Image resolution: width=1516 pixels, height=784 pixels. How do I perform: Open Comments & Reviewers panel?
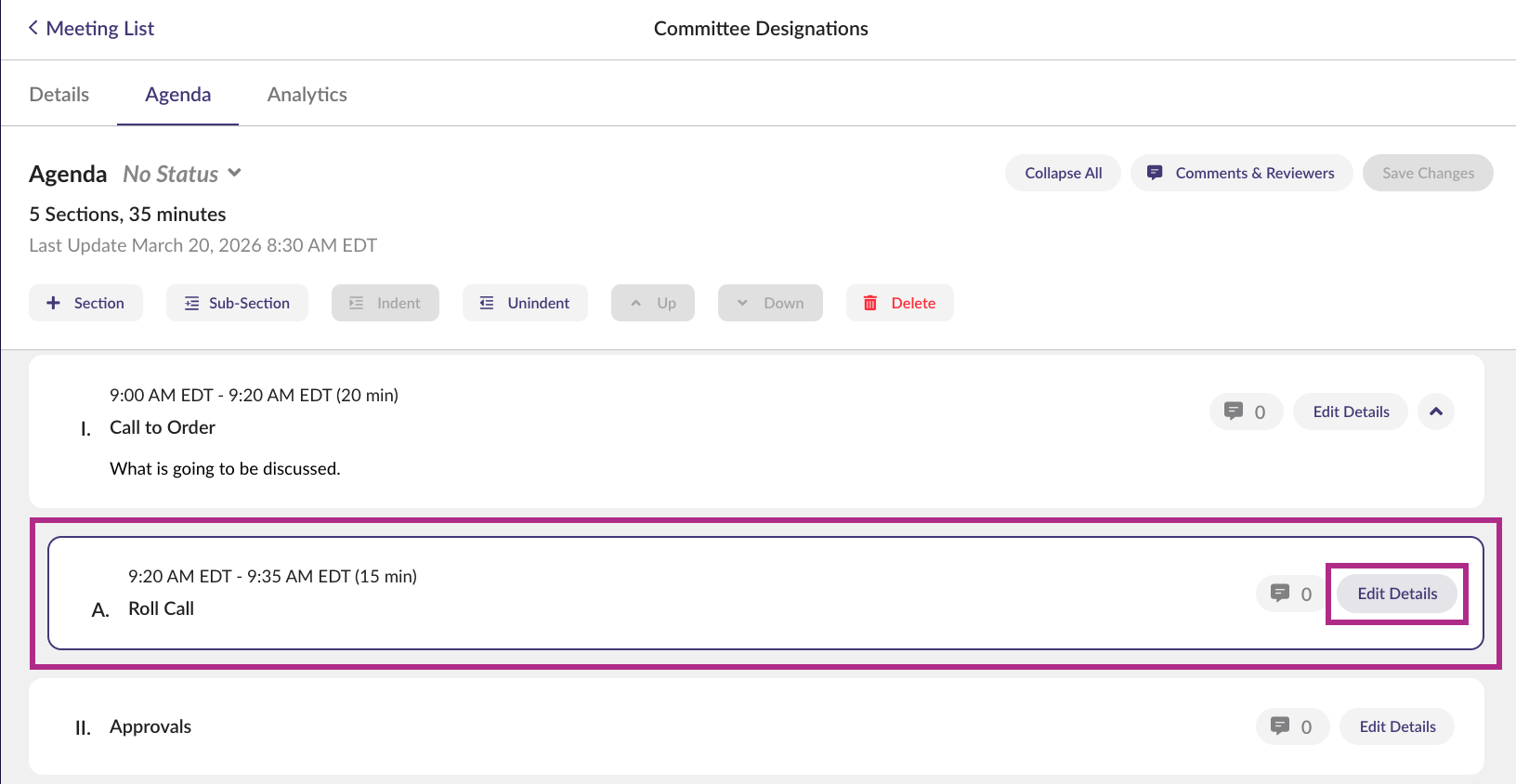pyautogui.click(x=1241, y=173)
